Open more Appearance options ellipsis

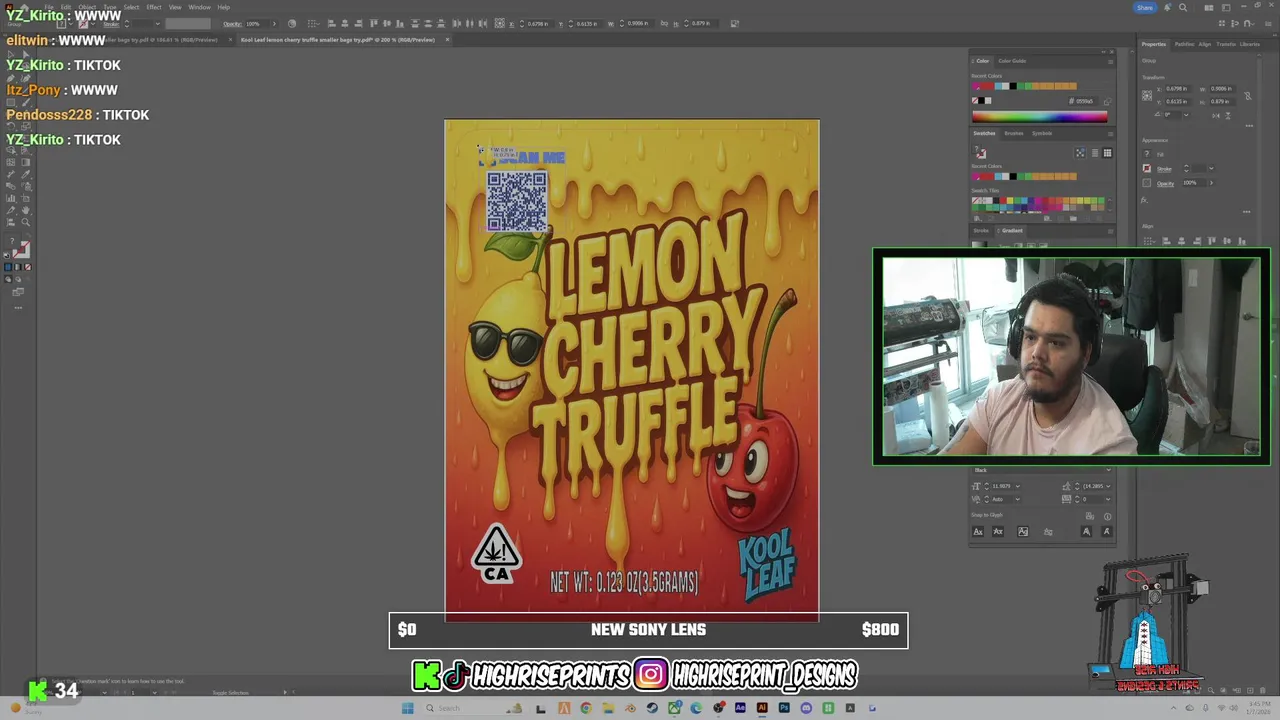(x=1246, y=212)
